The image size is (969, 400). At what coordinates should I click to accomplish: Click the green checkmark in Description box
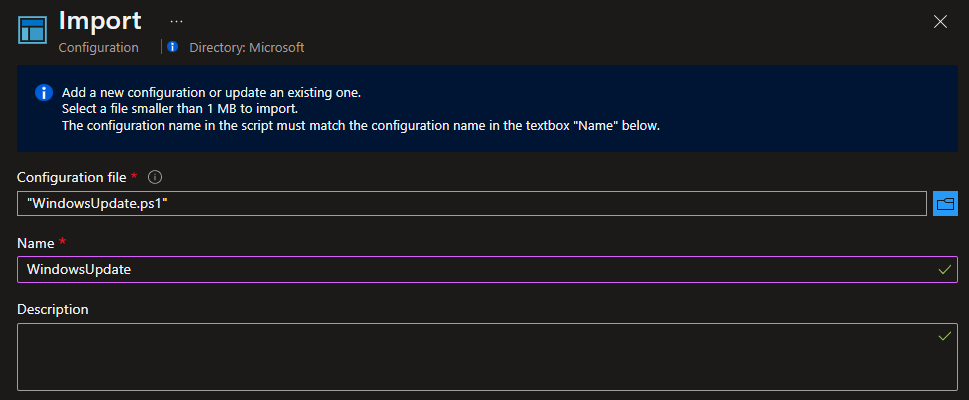pos(945,336)
